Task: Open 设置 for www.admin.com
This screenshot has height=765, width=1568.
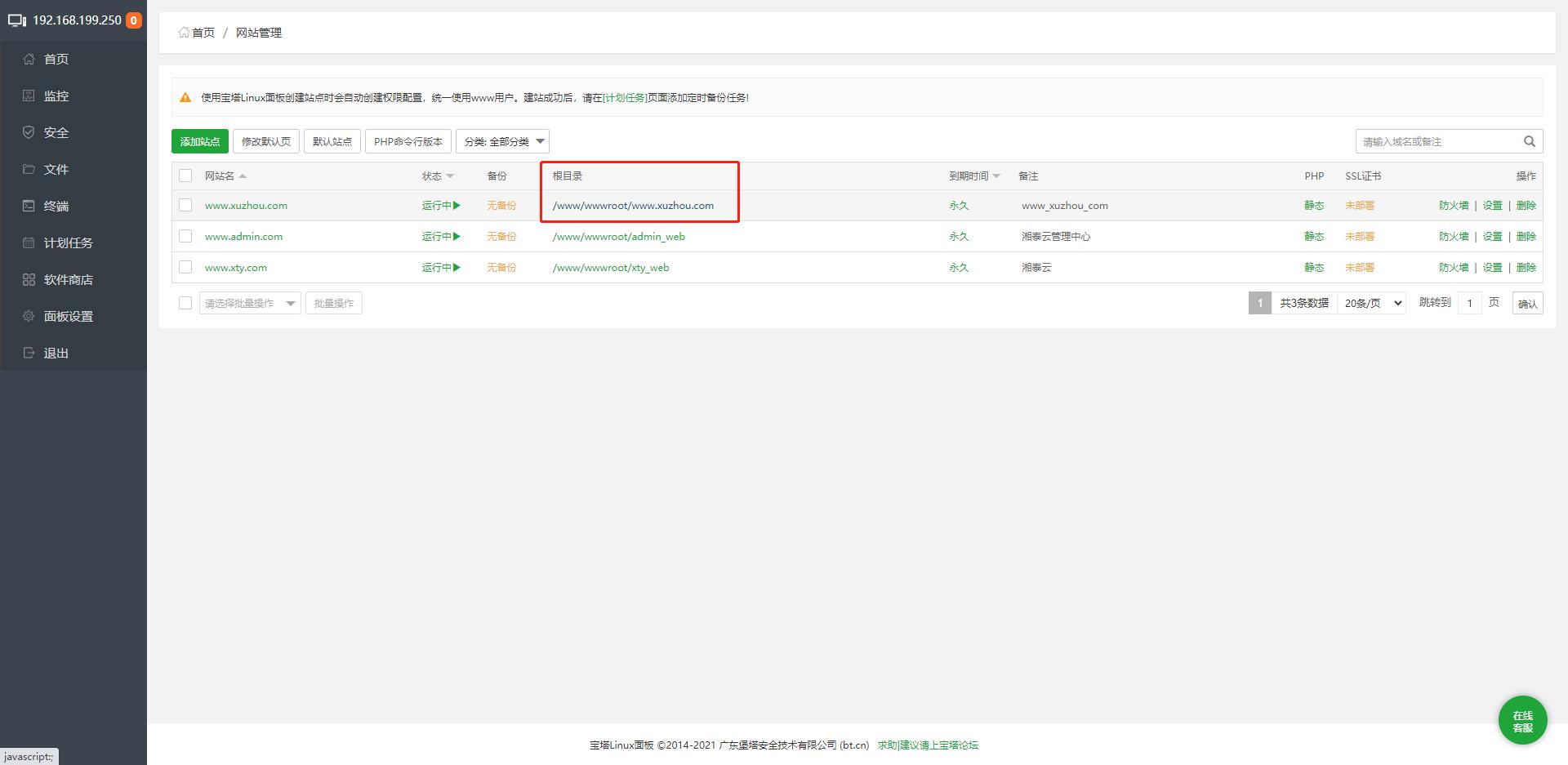Action: point(1492,237)
